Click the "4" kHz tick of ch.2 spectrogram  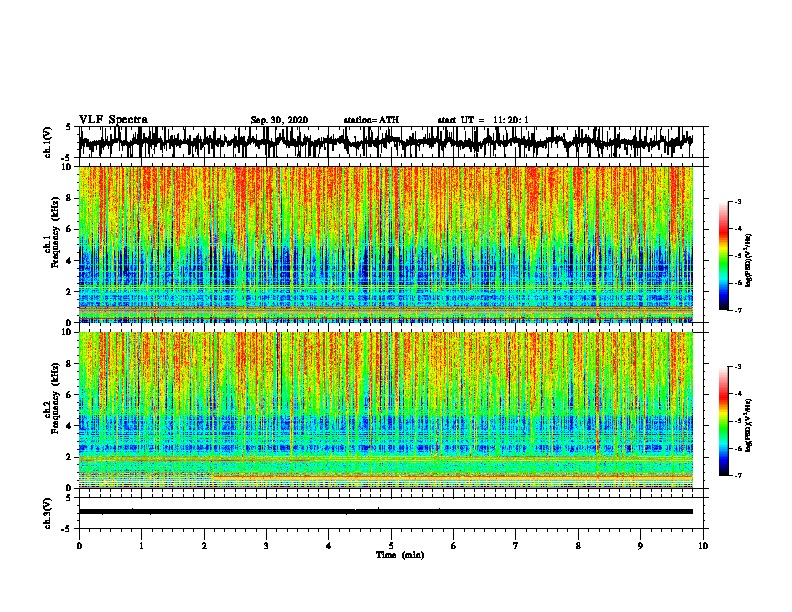click(x=69, y=426)
